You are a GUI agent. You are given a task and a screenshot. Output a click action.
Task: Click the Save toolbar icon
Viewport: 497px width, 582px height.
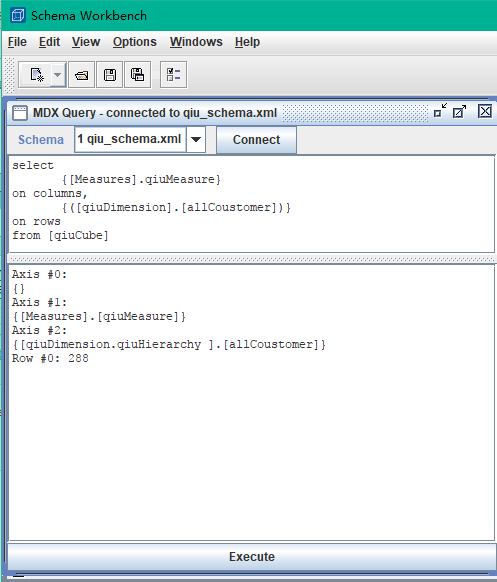[x=109, y=75]
